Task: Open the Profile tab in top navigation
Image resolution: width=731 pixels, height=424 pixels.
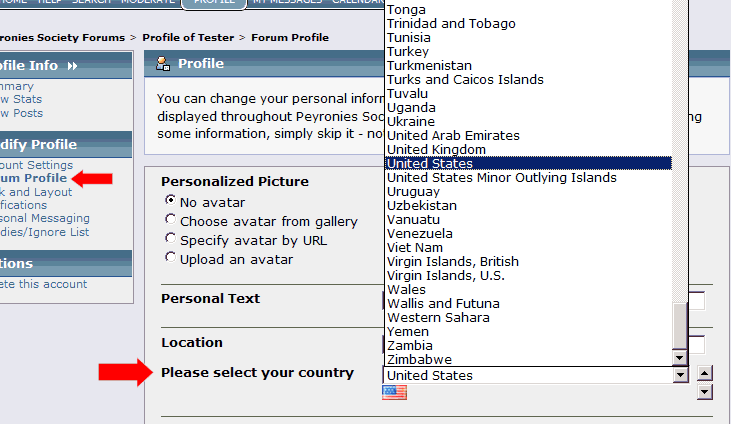Action: (x=213, y=3)
